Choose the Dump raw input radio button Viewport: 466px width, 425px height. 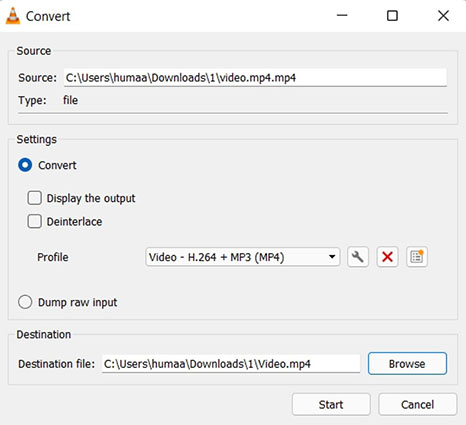tap(25, 302)
